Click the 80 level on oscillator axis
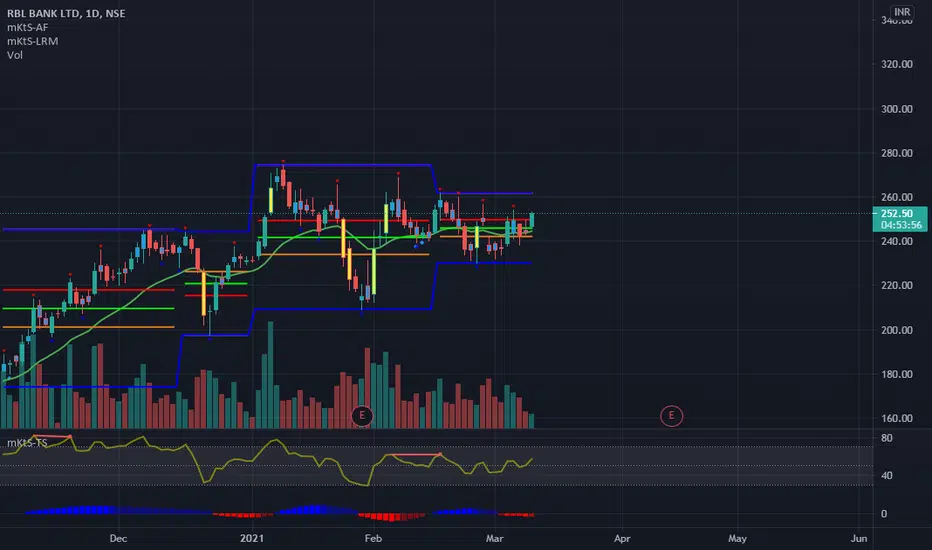The image size is (932, 550). coord(887,438)
